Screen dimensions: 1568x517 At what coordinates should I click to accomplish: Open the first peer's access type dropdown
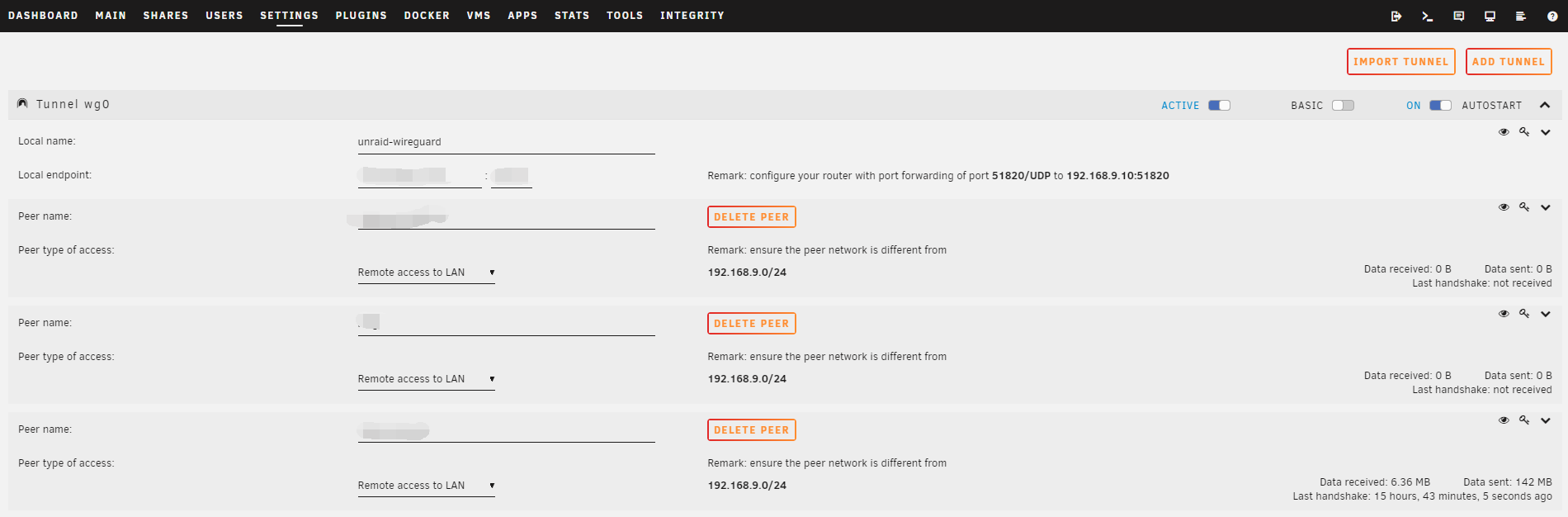tap(426, 273)
